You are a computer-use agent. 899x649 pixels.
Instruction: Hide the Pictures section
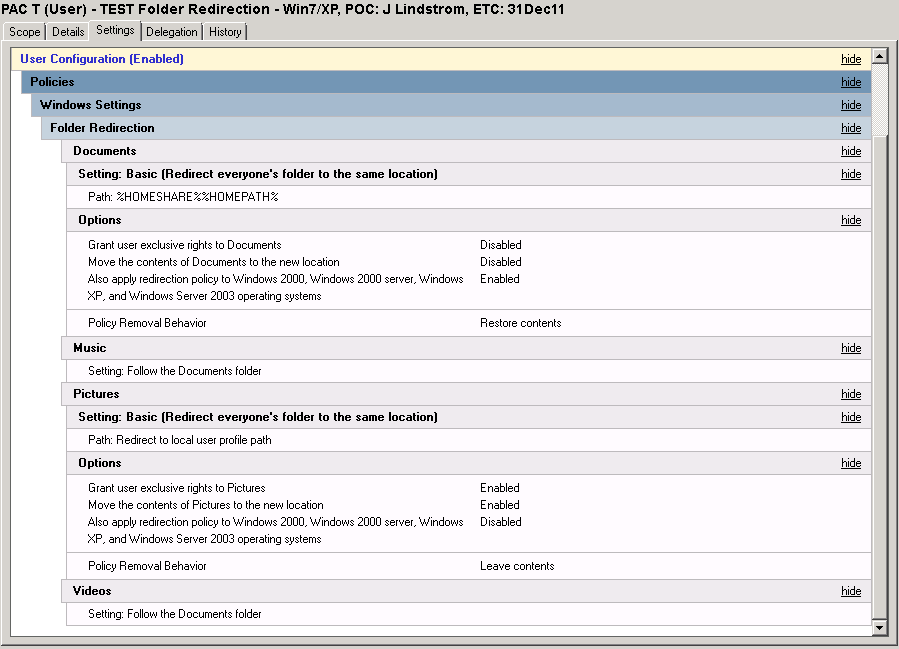[x=850, y=393]
